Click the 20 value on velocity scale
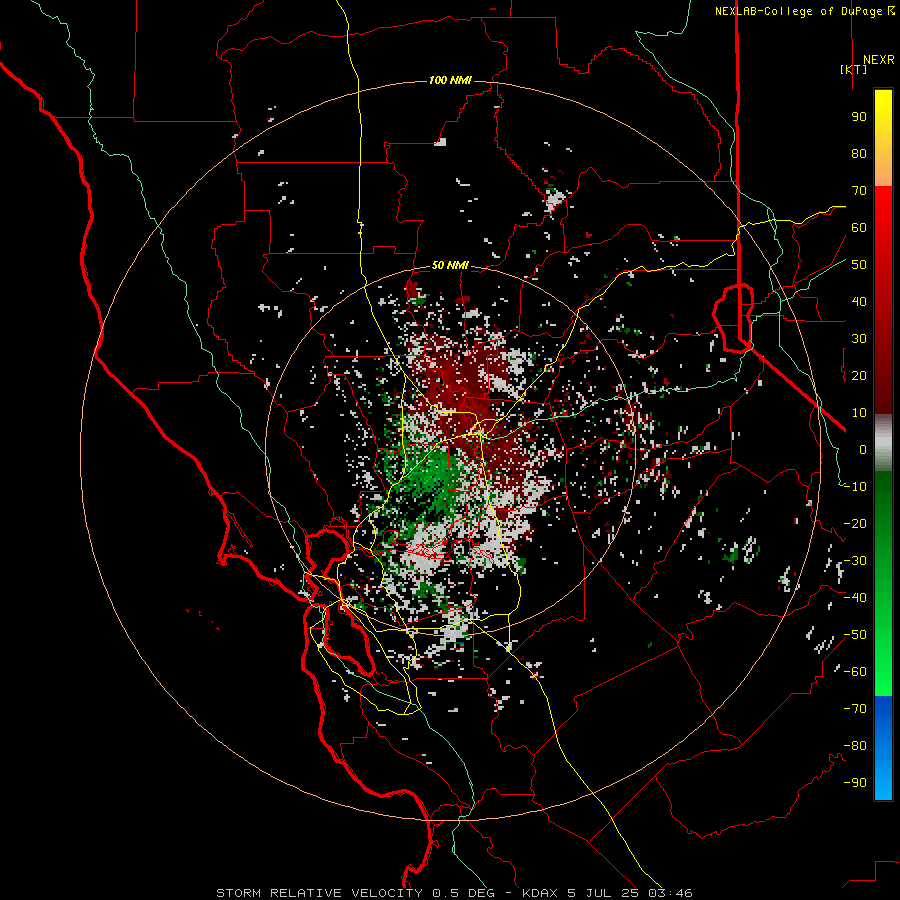The width and height of the screenshot is (900, 900). (x=859, y=375)
